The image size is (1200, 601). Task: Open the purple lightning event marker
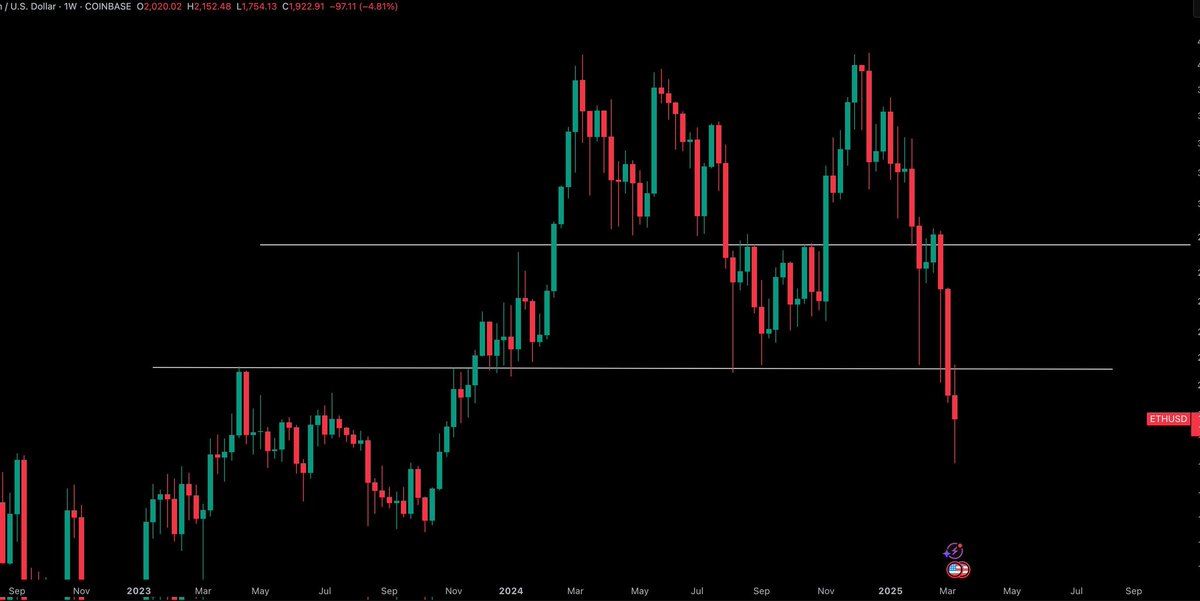click(953, 551)
